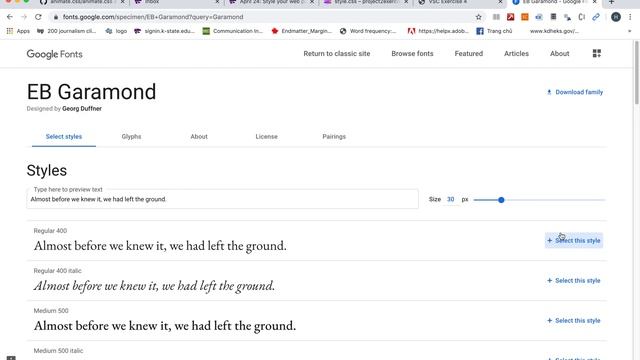Click Return to classic site
Viewport: 640px width, 360px height.
pos(337,53)
